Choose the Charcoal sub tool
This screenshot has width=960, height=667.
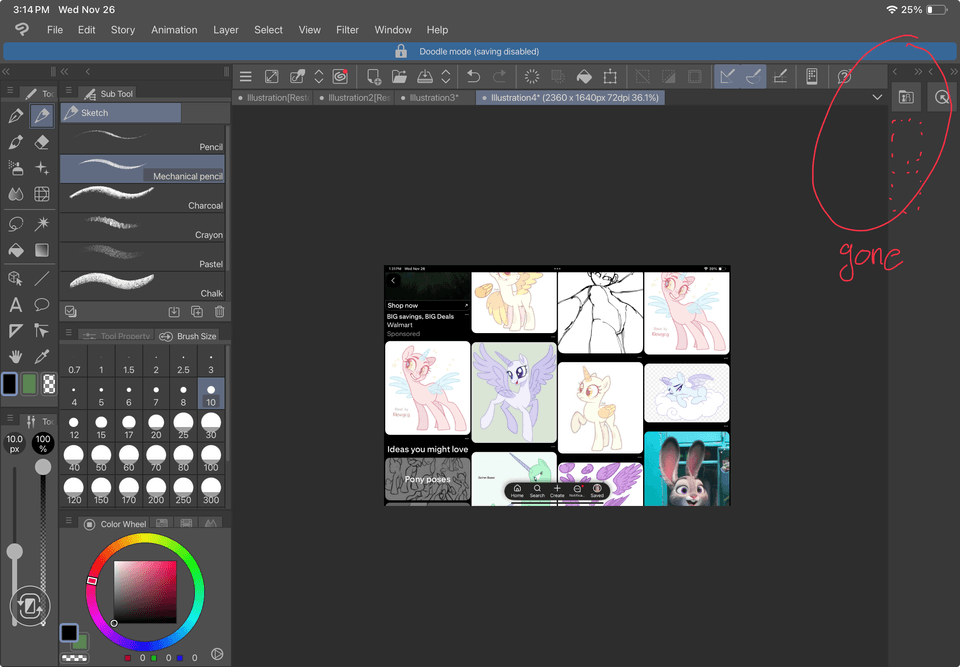(x=142, y=198)
